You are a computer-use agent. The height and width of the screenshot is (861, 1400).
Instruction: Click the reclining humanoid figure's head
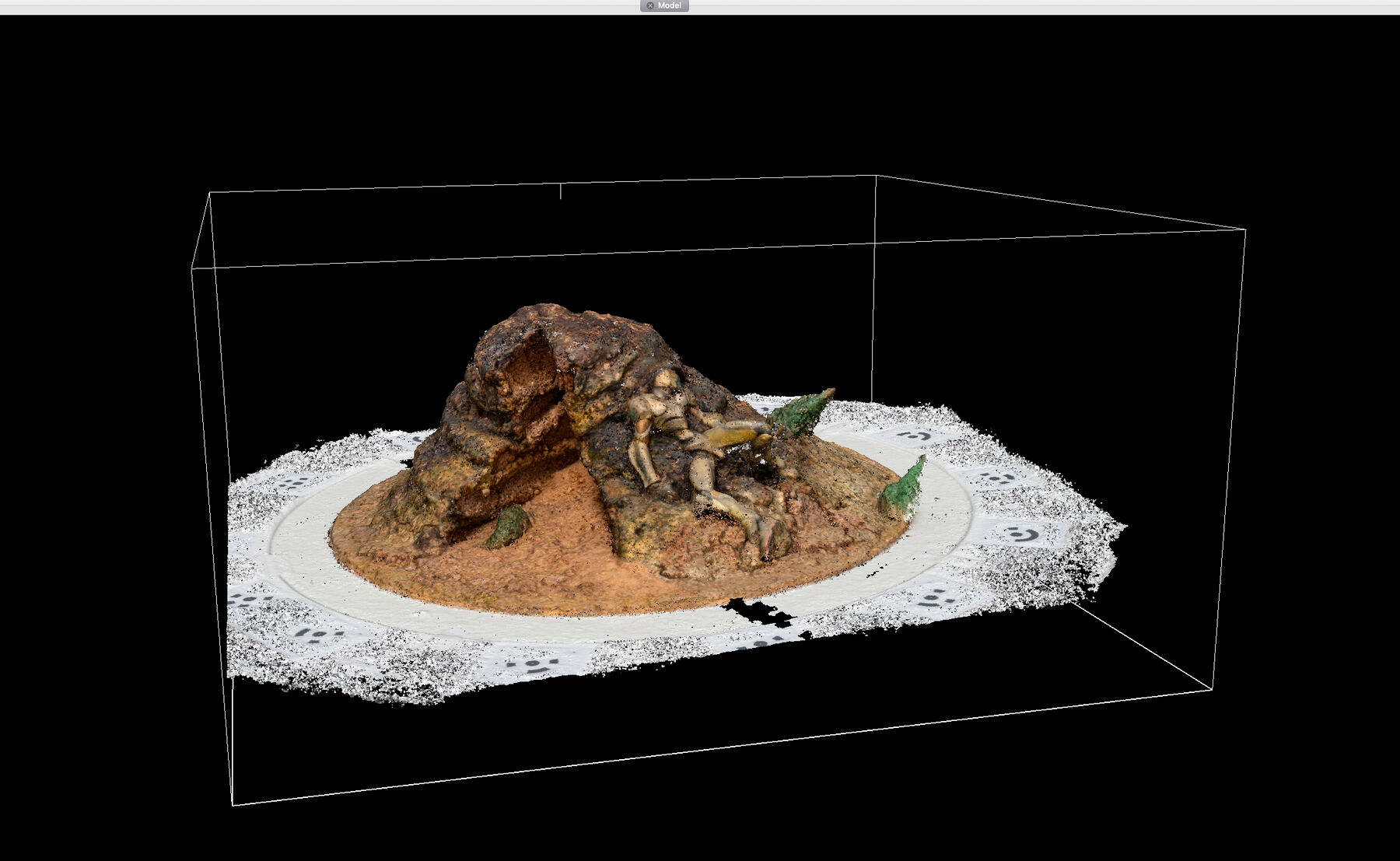pos(667,382)
